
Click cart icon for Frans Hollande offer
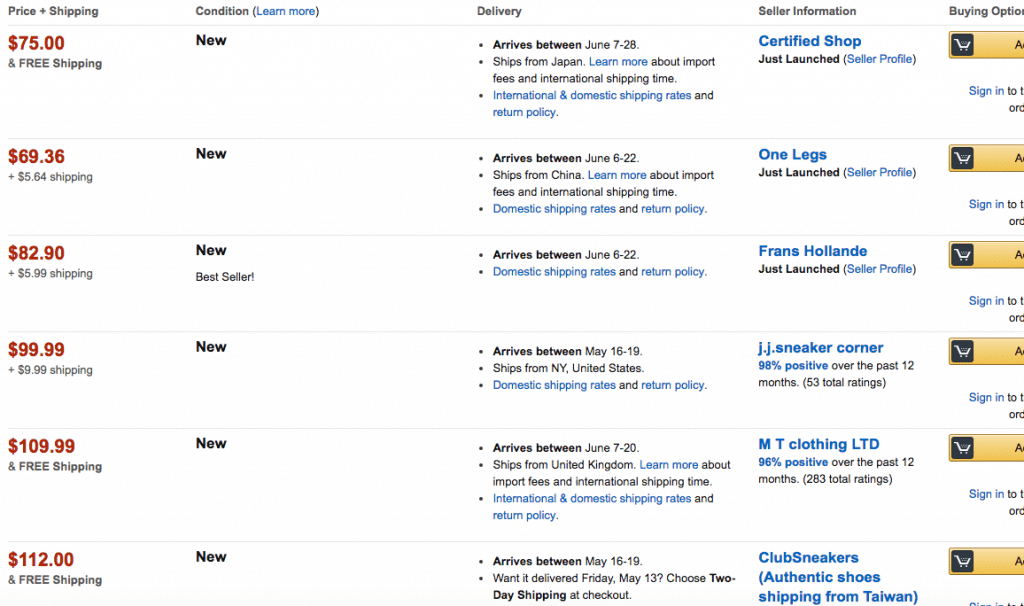[x=962, y=255]
